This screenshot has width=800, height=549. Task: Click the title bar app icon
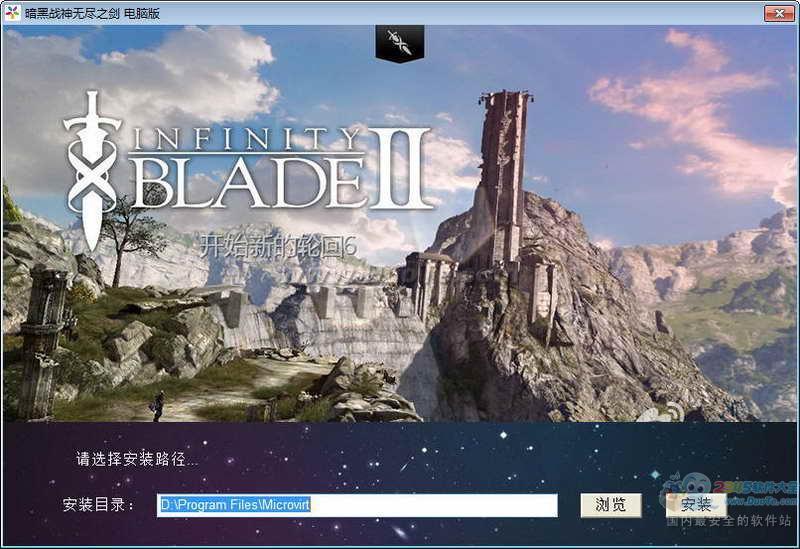coord(12,13)
